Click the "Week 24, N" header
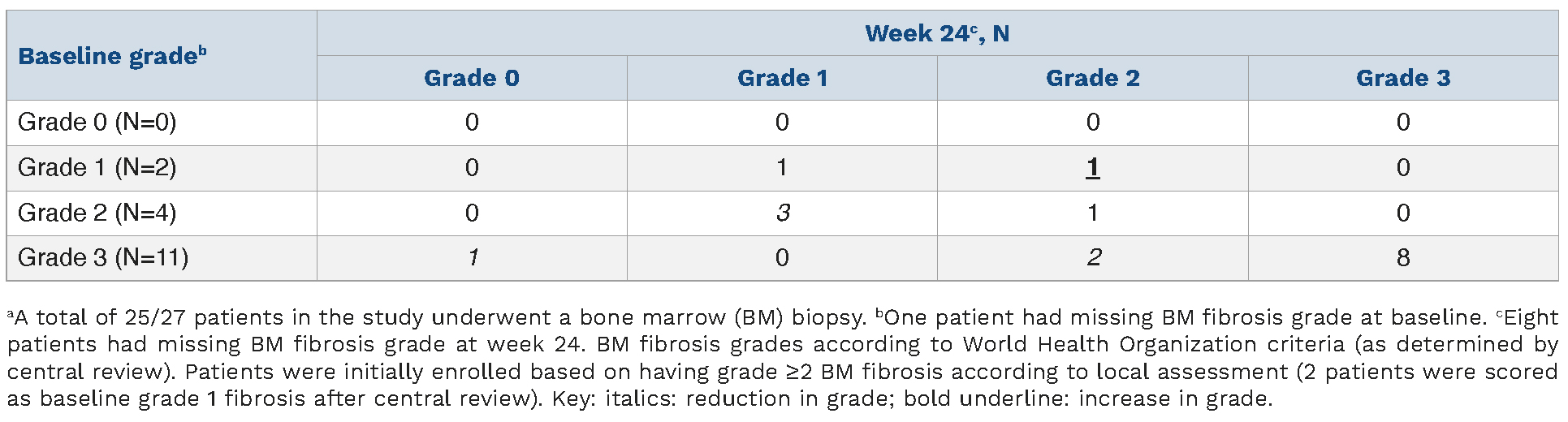Image resolution: width=1568 pixels, height=422 pixels. pos(937,33)
